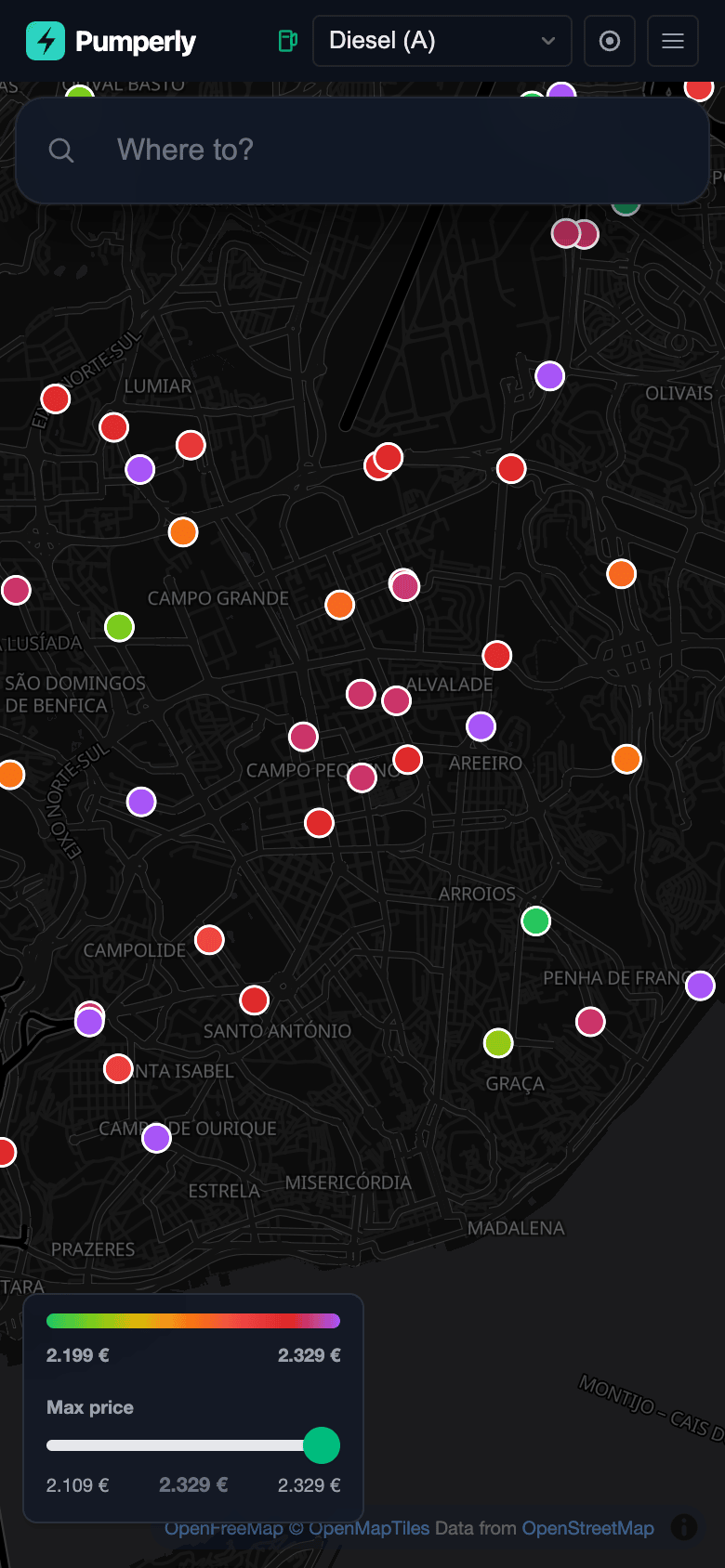Select the orange marker right of Campo Grande
725x1568 pixels.
click(340, 605)
